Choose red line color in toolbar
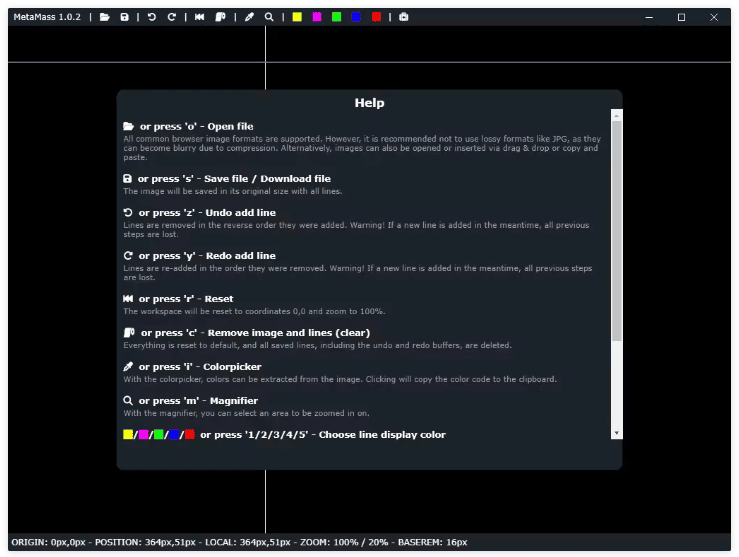Viewport: 739px width, 557px height. pos(376,17)
